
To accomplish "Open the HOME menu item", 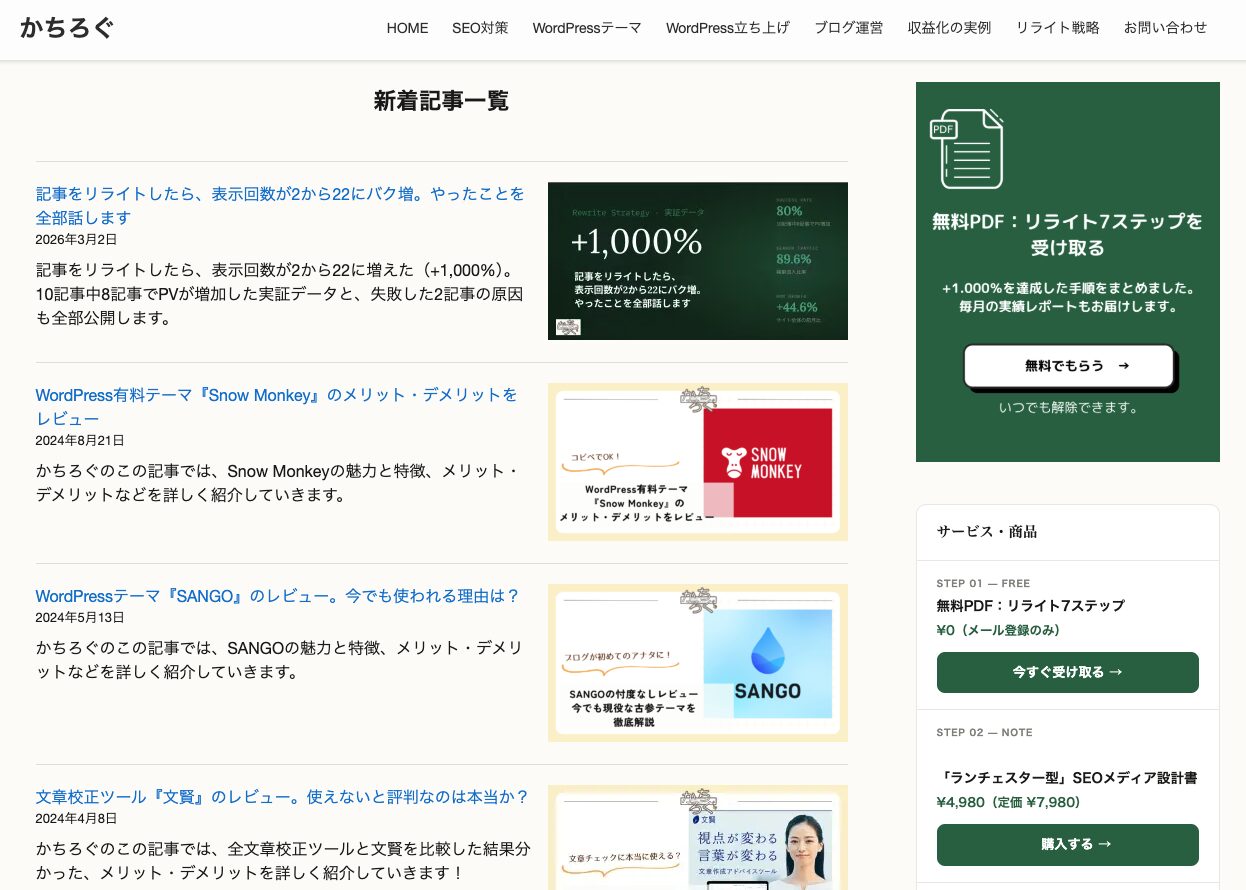I will (407, 28).
